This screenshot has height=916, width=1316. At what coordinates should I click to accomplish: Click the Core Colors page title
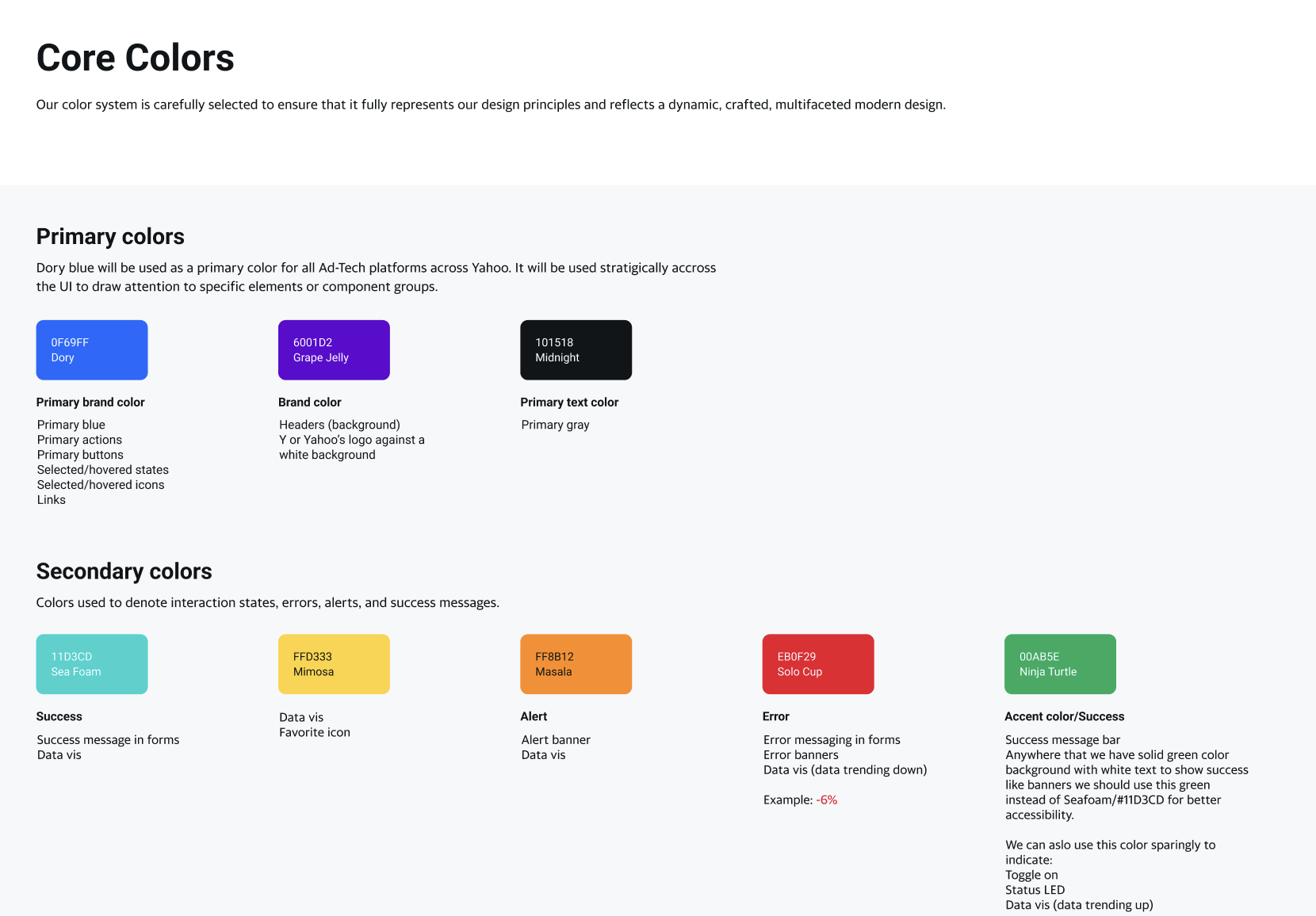[136, 58]
